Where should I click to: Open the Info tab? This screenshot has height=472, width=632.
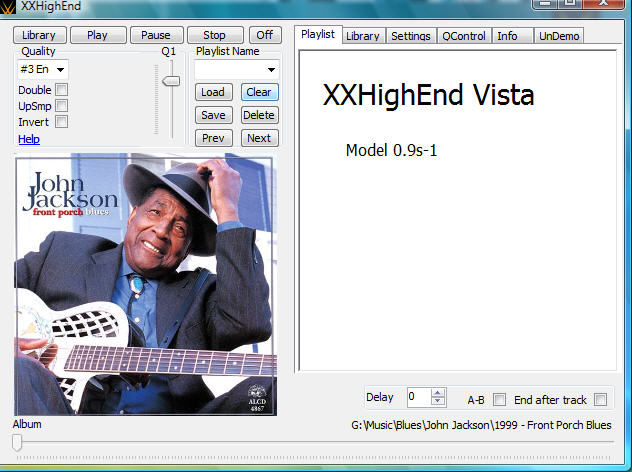tap(512, 36)
